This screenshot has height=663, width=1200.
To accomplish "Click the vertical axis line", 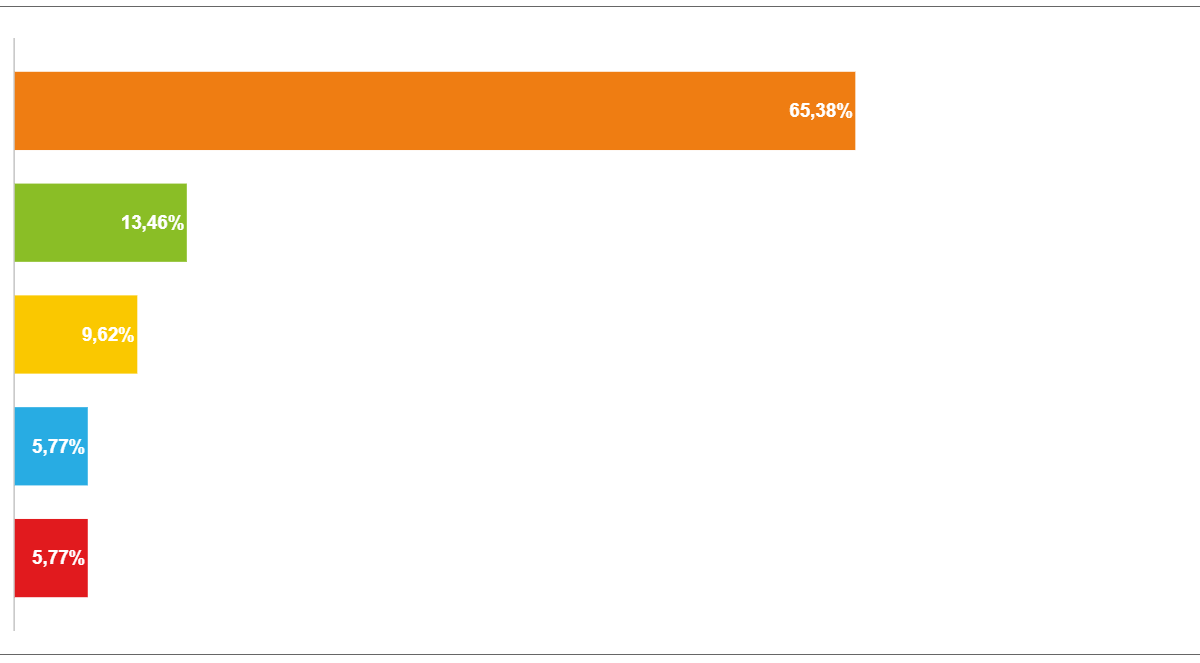I will pos(14,335).
